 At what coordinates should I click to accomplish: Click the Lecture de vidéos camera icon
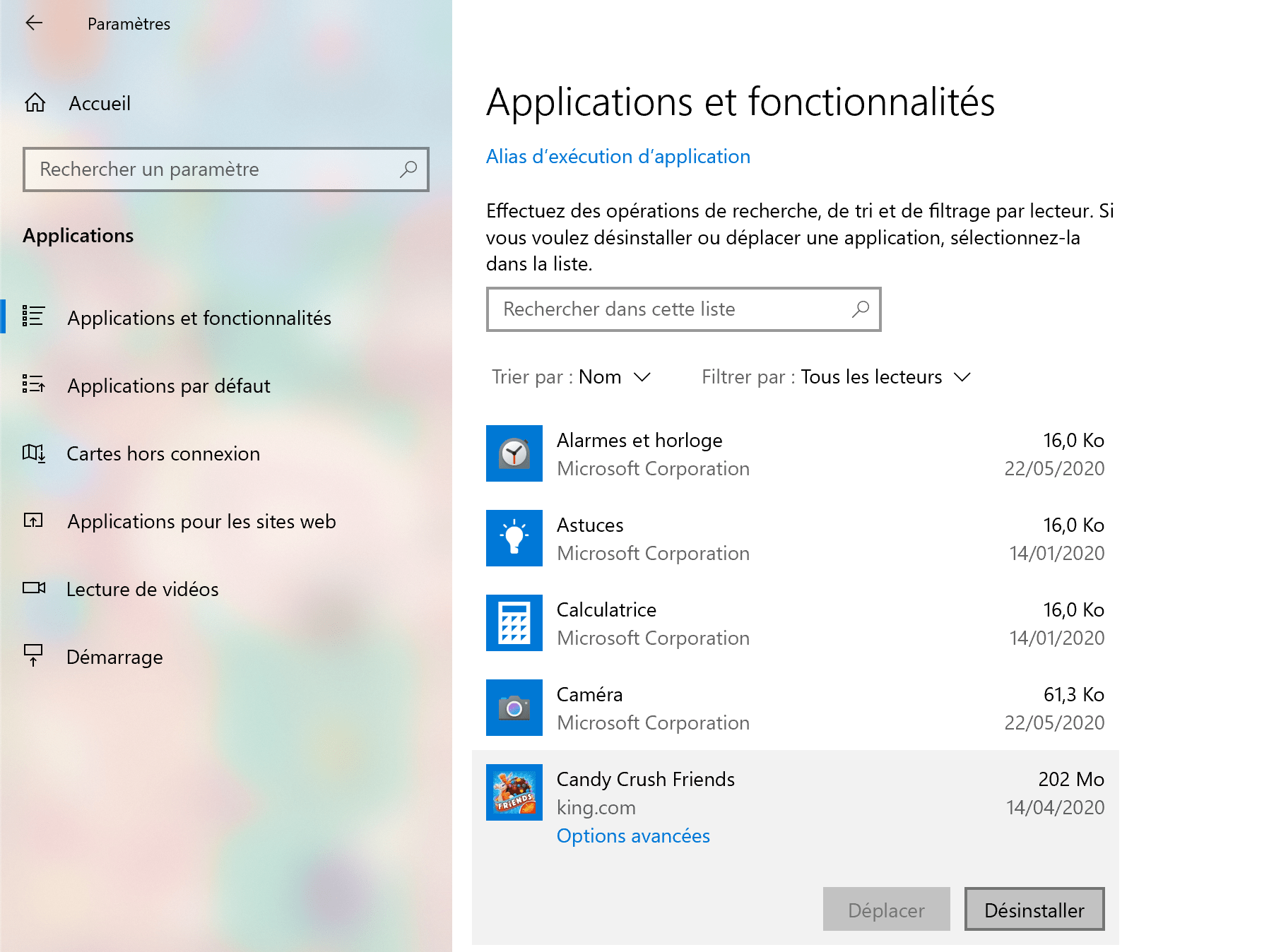click(33, 588)
